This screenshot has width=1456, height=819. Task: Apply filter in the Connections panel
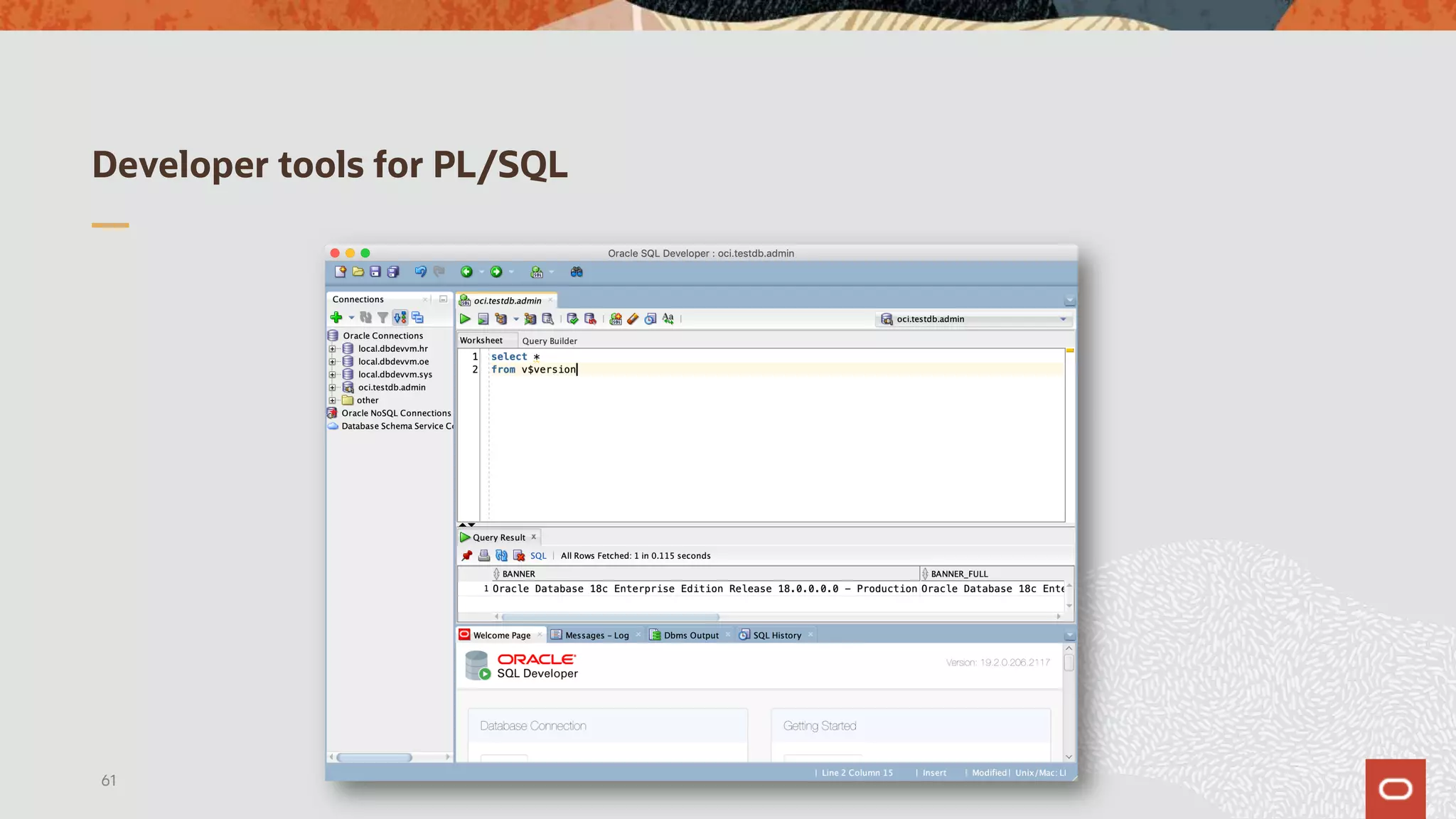click(x=382, y=317)
